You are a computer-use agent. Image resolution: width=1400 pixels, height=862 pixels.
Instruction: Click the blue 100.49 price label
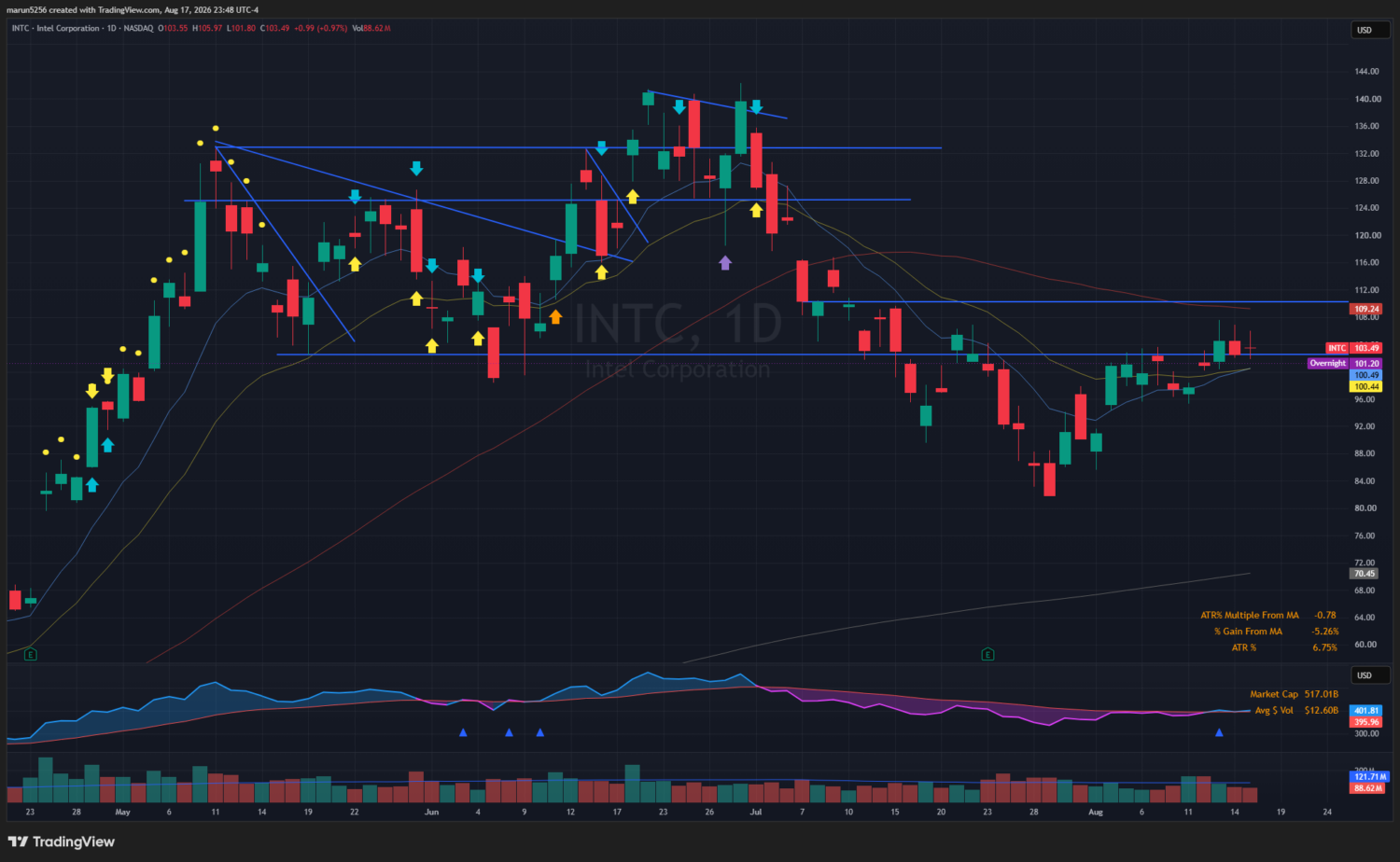(1366, 375)
